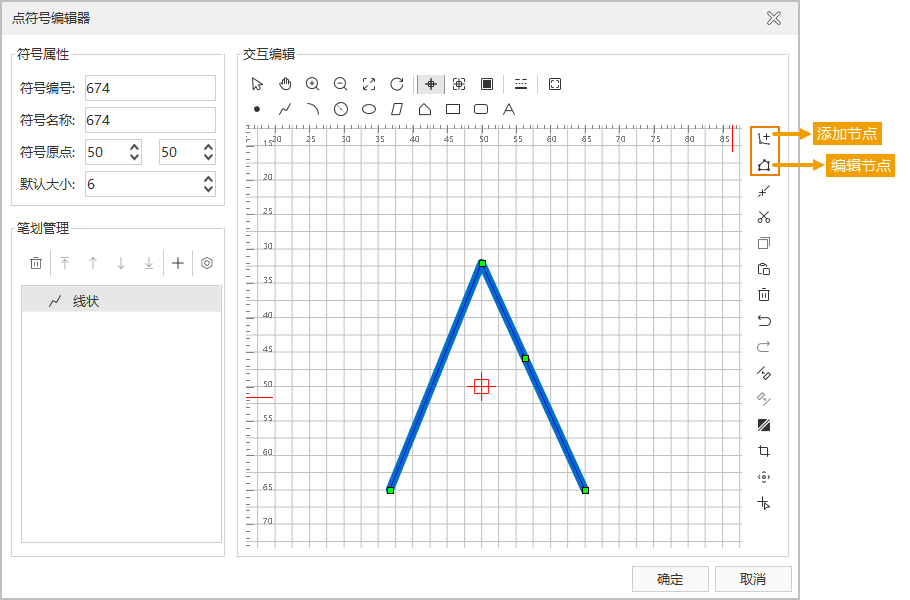Copy the selected stroke
This screenshot has width=910, height=600.
pos(764,243)
